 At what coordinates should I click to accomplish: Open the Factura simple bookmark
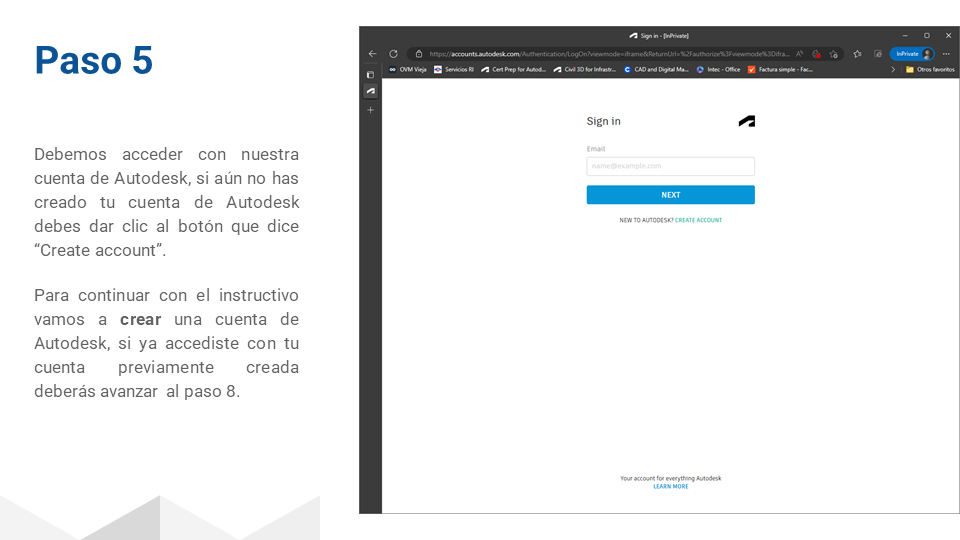[781, 70]
